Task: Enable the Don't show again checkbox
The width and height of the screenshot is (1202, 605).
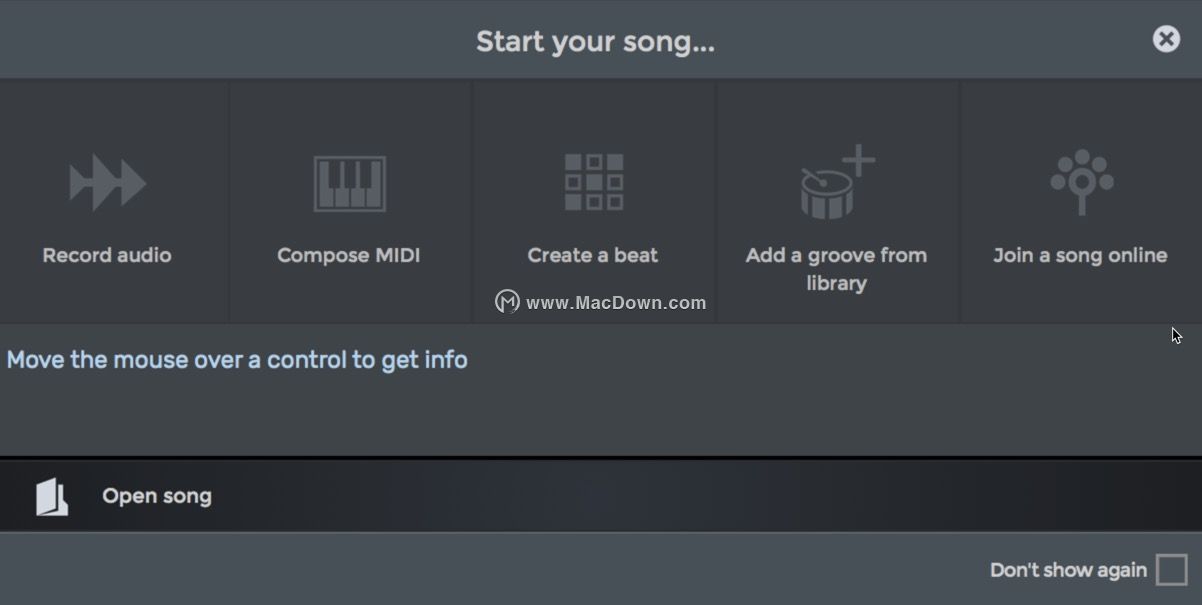Action: click(1171, 570)
